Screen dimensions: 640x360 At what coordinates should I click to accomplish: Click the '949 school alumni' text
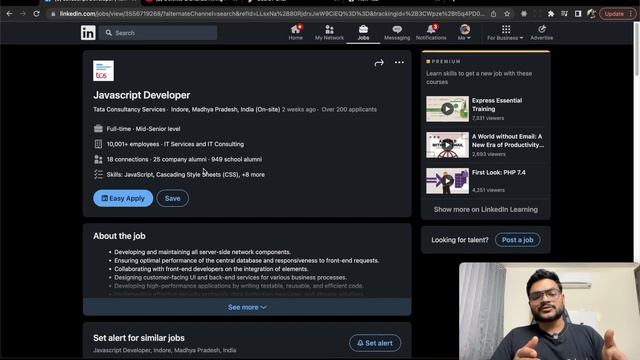(x=237, y=160)
